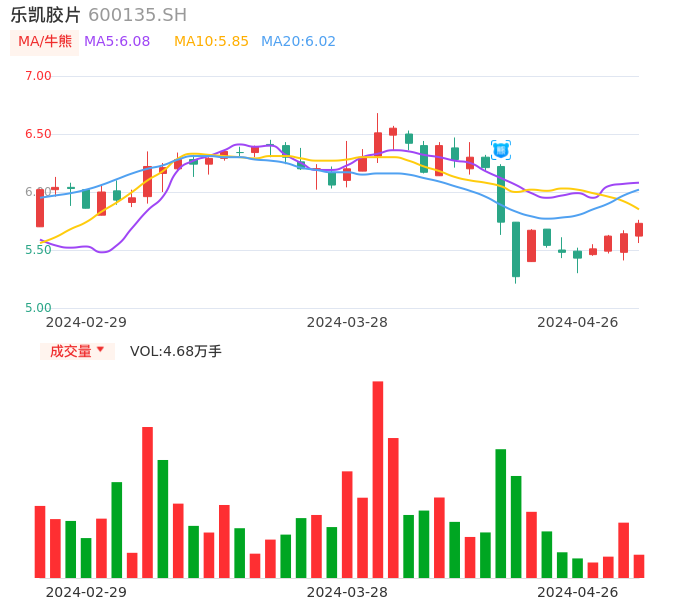Click the tallest red volume bar
This screenshot has width=686, height=606.
(378, 480)
